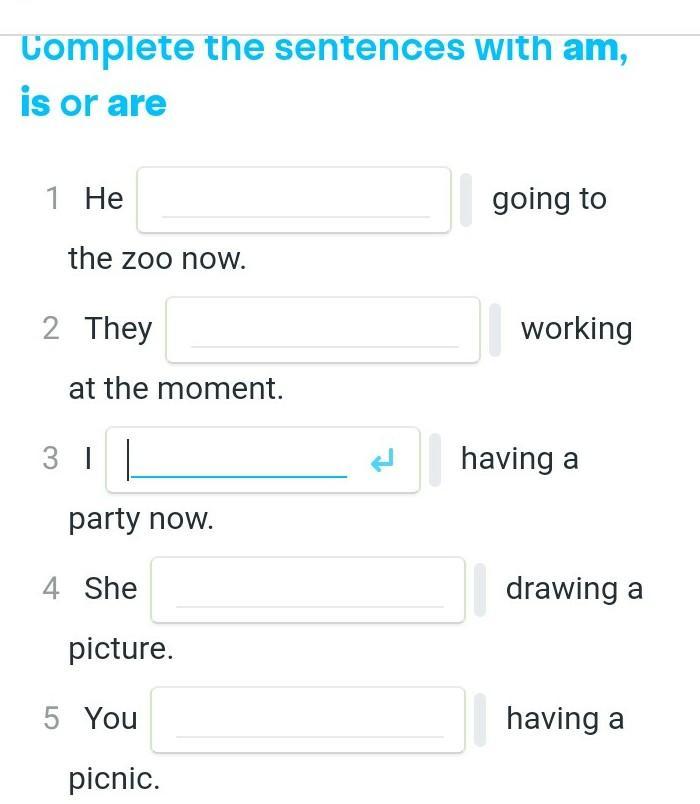Click the gray bar beside sentence 1 field

click(466, 200)
